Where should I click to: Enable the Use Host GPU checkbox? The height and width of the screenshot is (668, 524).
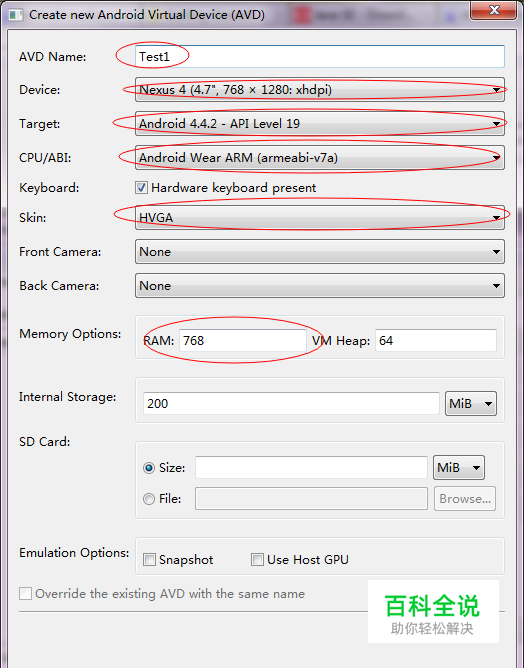[x=257, y=559]
